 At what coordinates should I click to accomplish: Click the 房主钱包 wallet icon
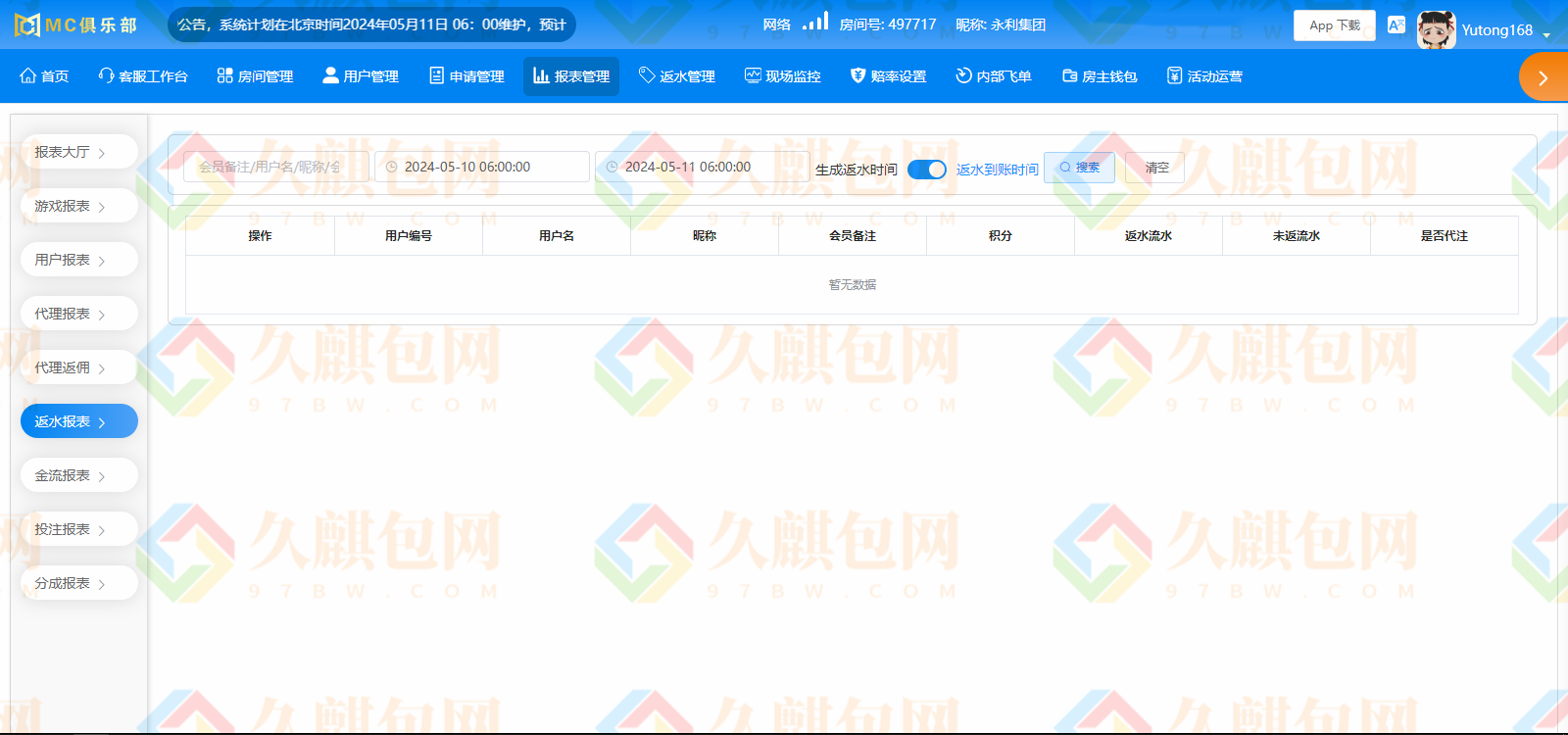(x=1070, y=75)
